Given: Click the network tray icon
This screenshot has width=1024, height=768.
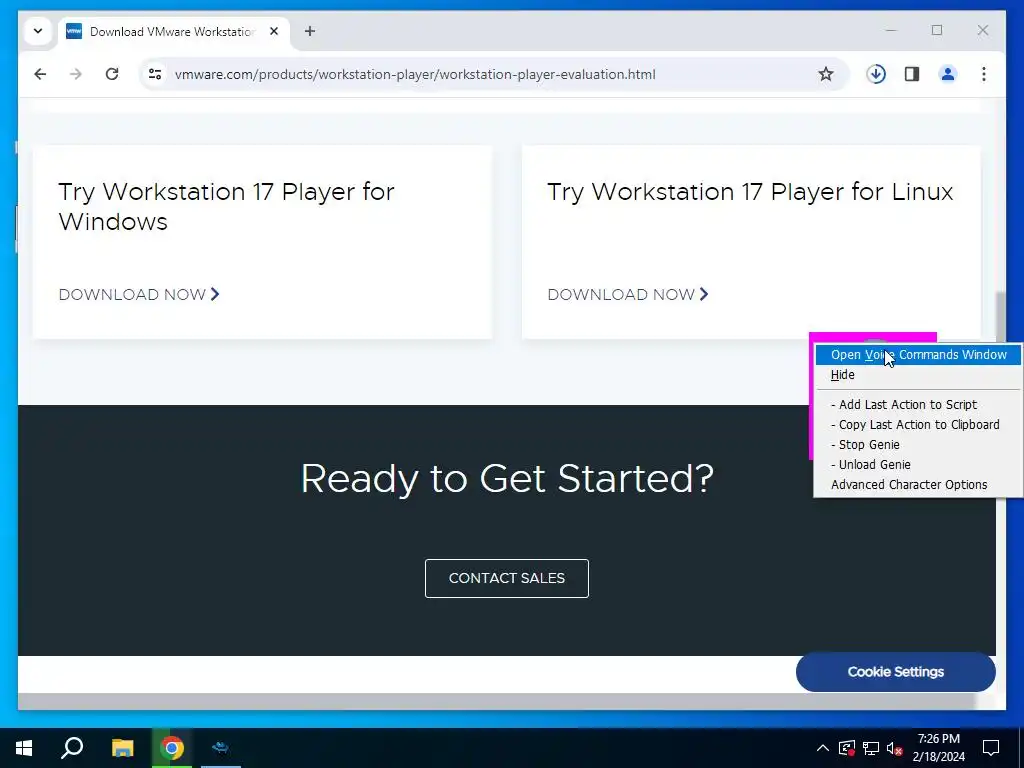Looking at the screenshot, I should [871, 748].
